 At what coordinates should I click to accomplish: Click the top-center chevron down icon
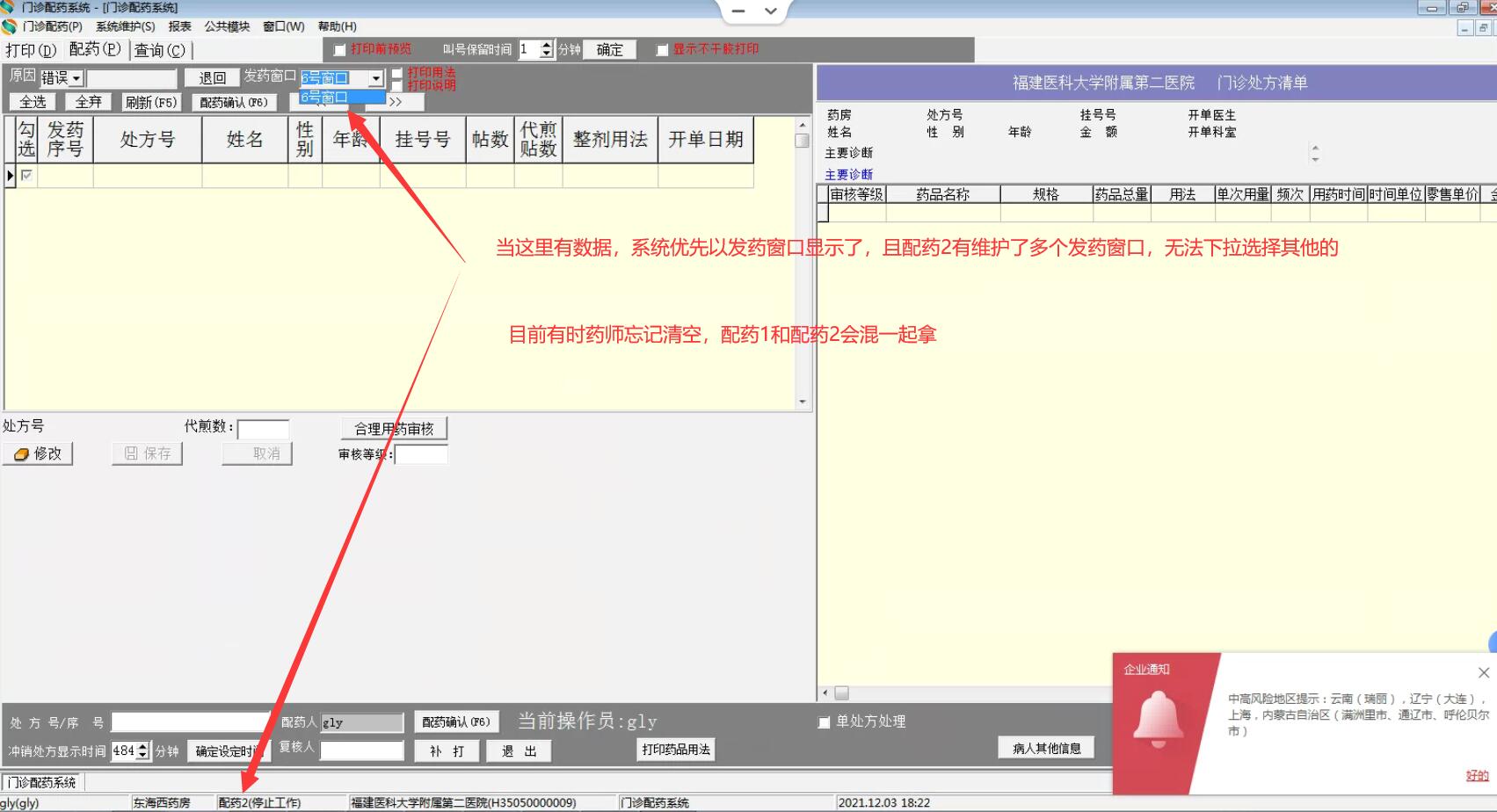click(x=771, y=11)
